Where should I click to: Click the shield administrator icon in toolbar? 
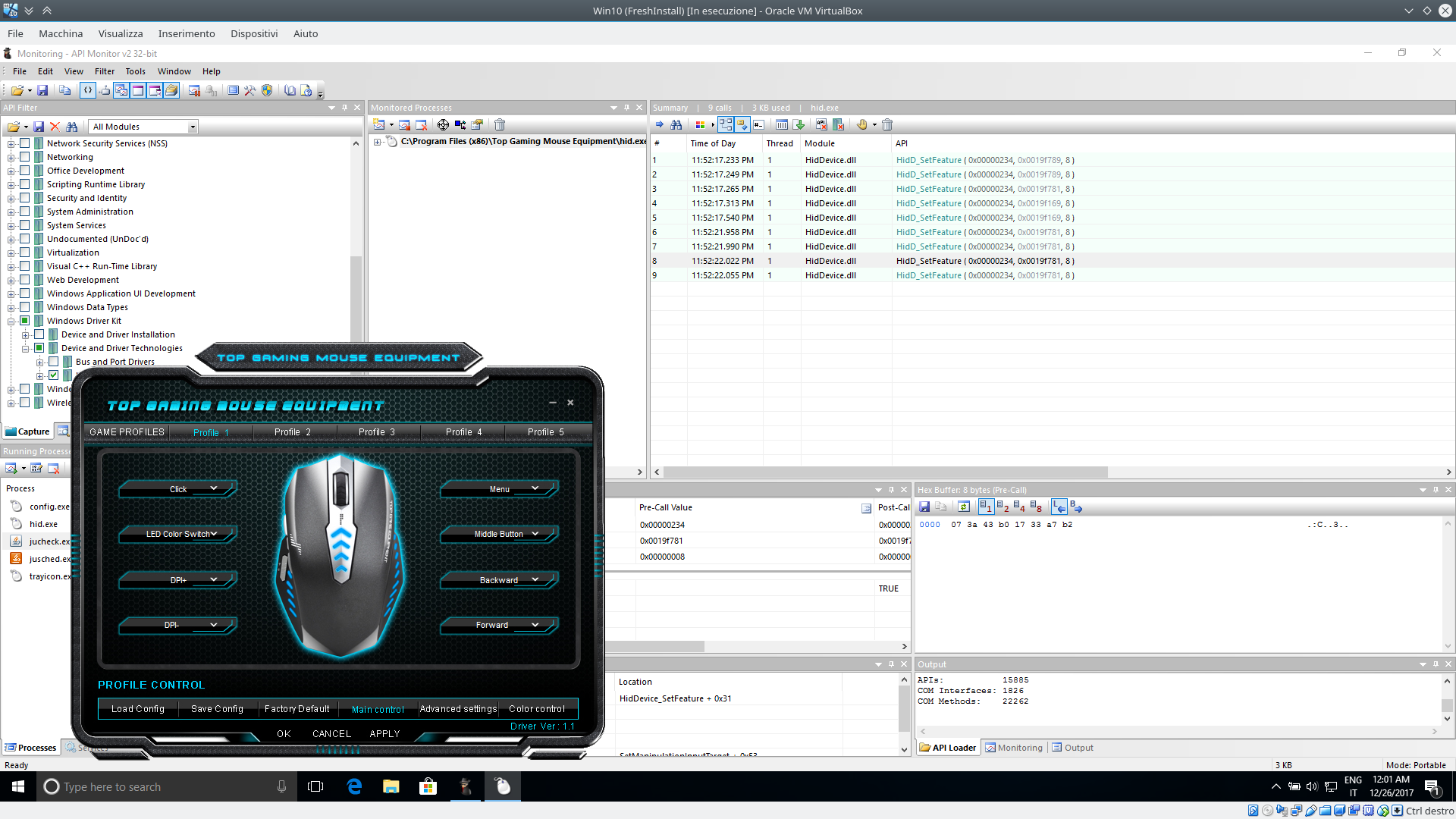coord(267,90)
